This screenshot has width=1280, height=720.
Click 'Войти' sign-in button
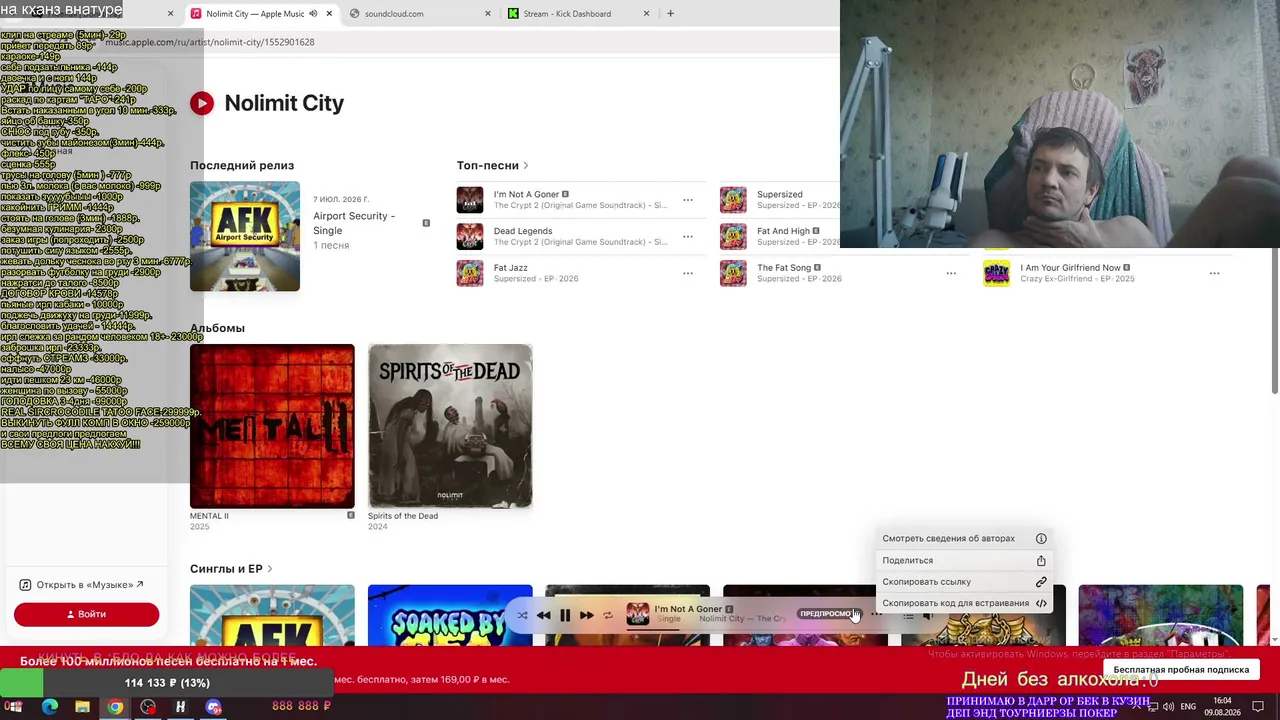(86, 614)
